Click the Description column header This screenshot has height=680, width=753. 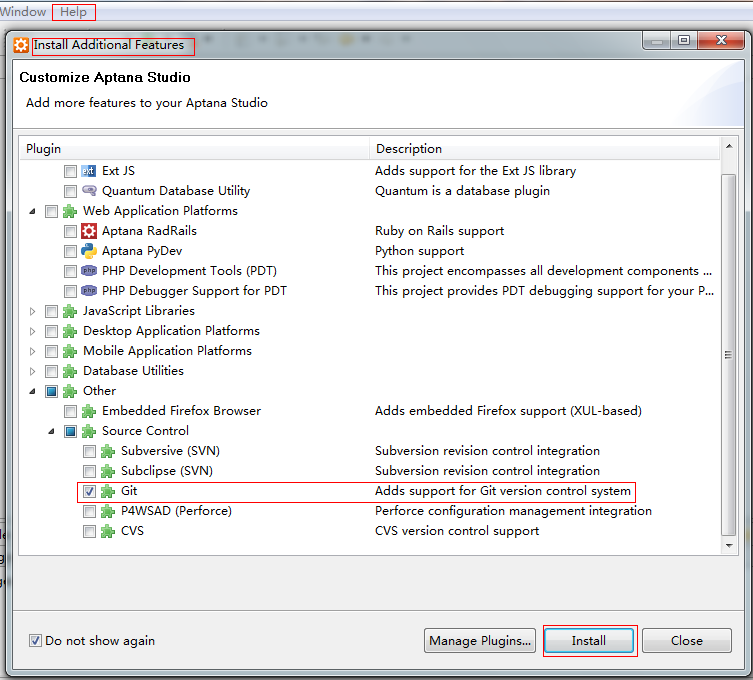pos(545,149)
